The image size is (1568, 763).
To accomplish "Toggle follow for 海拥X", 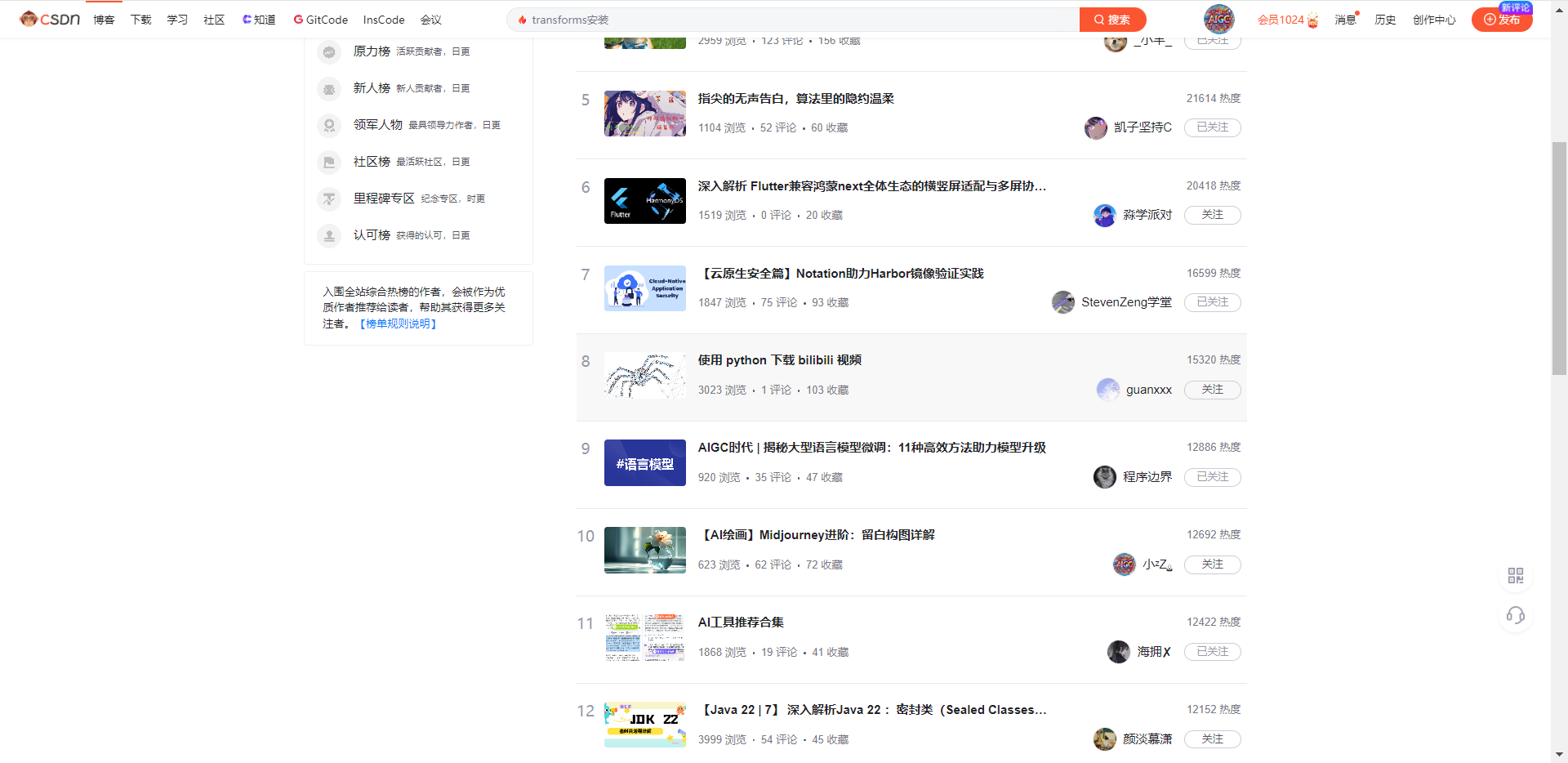I will pos(1213,652).
